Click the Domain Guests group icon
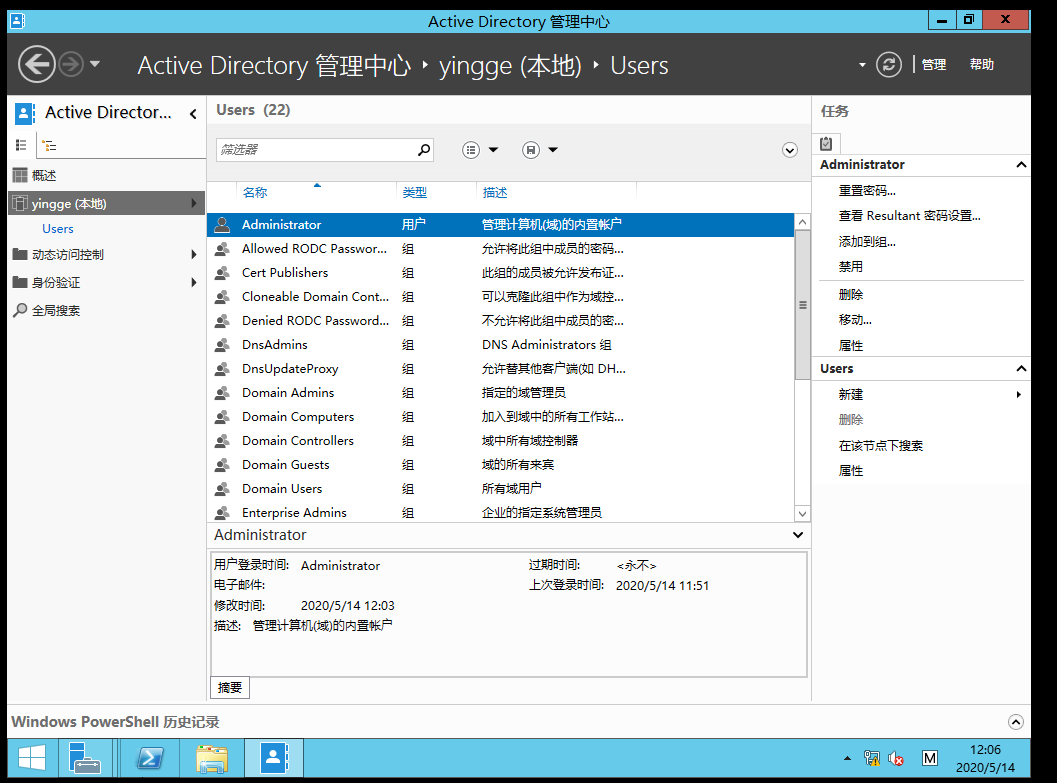 [222, 465]
